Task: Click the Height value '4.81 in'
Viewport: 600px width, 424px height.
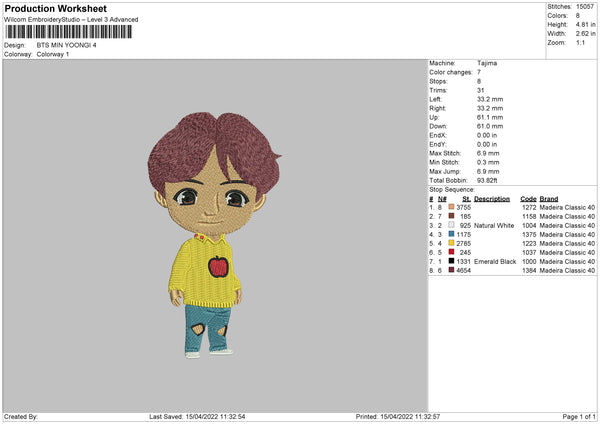Action: click(585, 24)
